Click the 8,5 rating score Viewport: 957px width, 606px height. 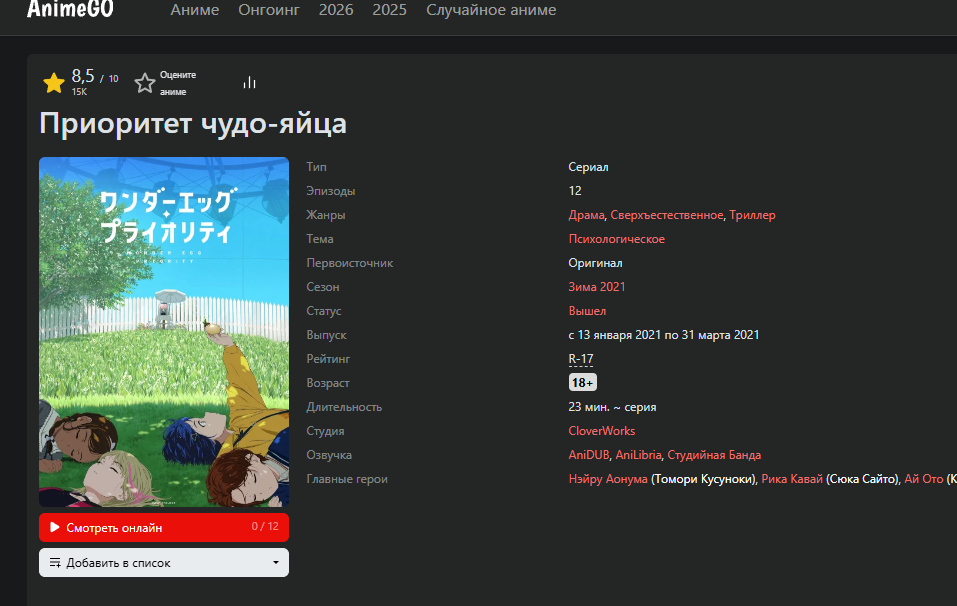83,76
